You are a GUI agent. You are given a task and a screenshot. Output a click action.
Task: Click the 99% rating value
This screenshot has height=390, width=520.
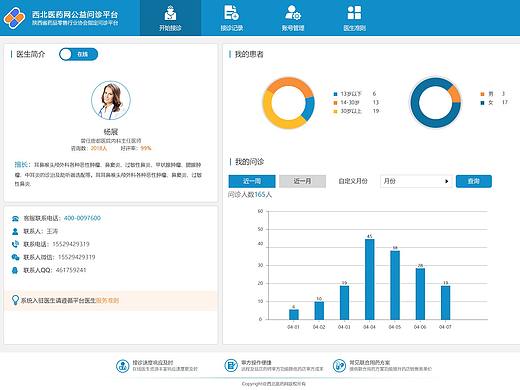tap(146, 148)
